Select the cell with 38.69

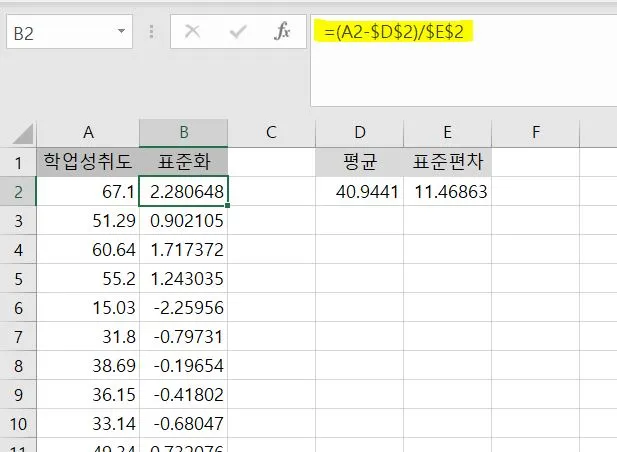pos(88,366)
